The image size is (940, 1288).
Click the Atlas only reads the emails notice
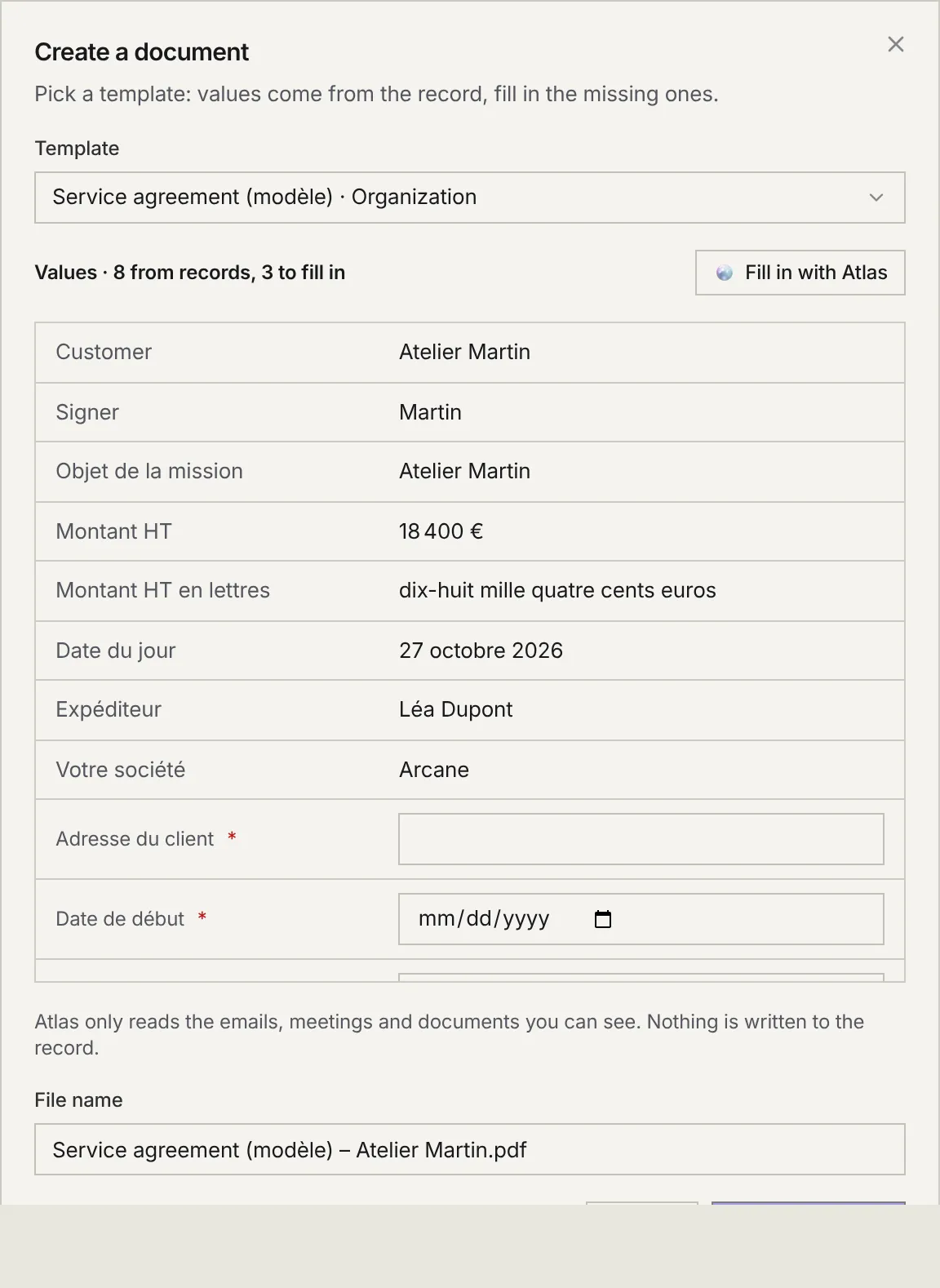(449, 1035)
